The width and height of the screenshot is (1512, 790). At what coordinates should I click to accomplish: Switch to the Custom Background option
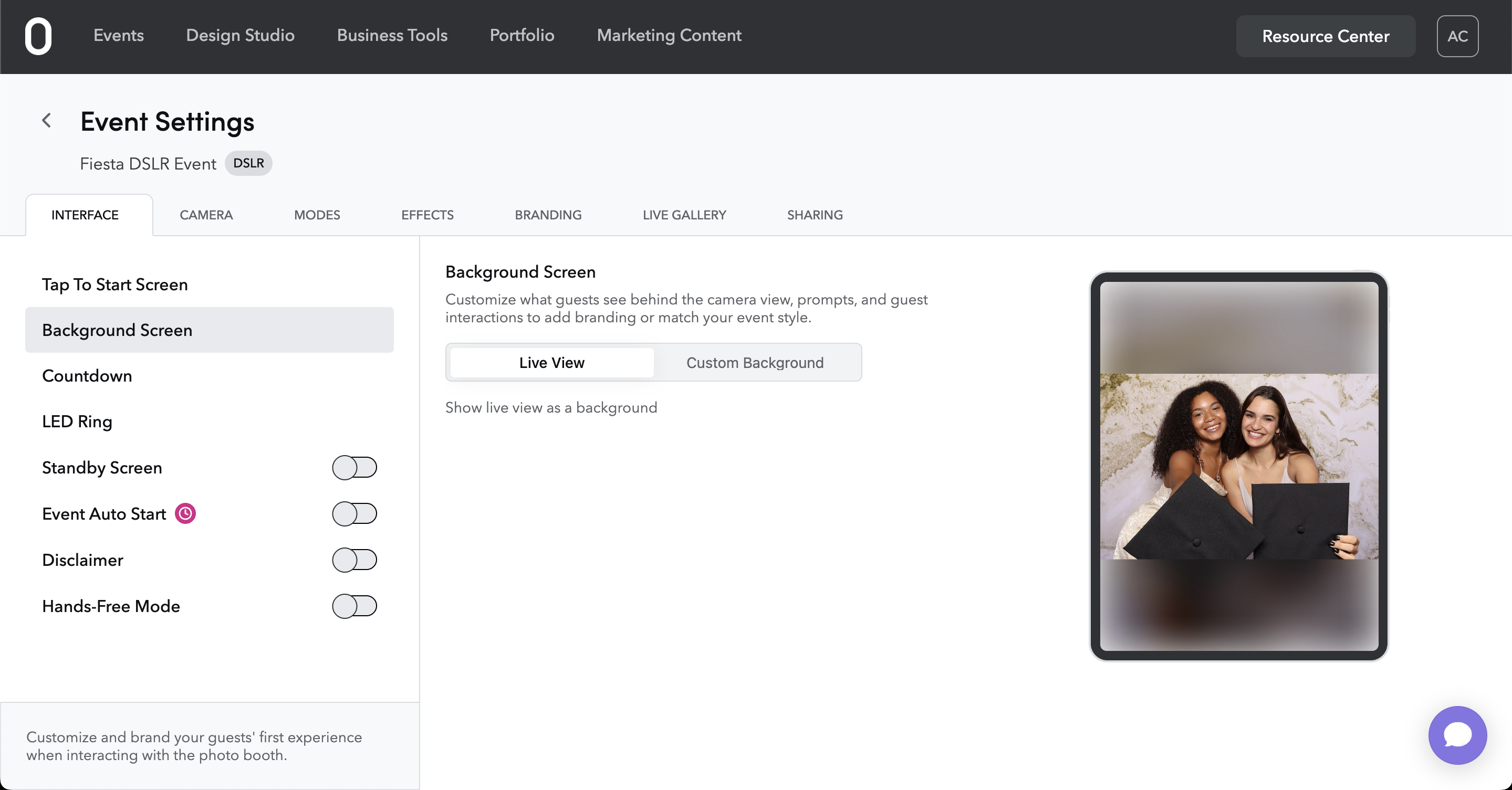(x=755, y=362)
